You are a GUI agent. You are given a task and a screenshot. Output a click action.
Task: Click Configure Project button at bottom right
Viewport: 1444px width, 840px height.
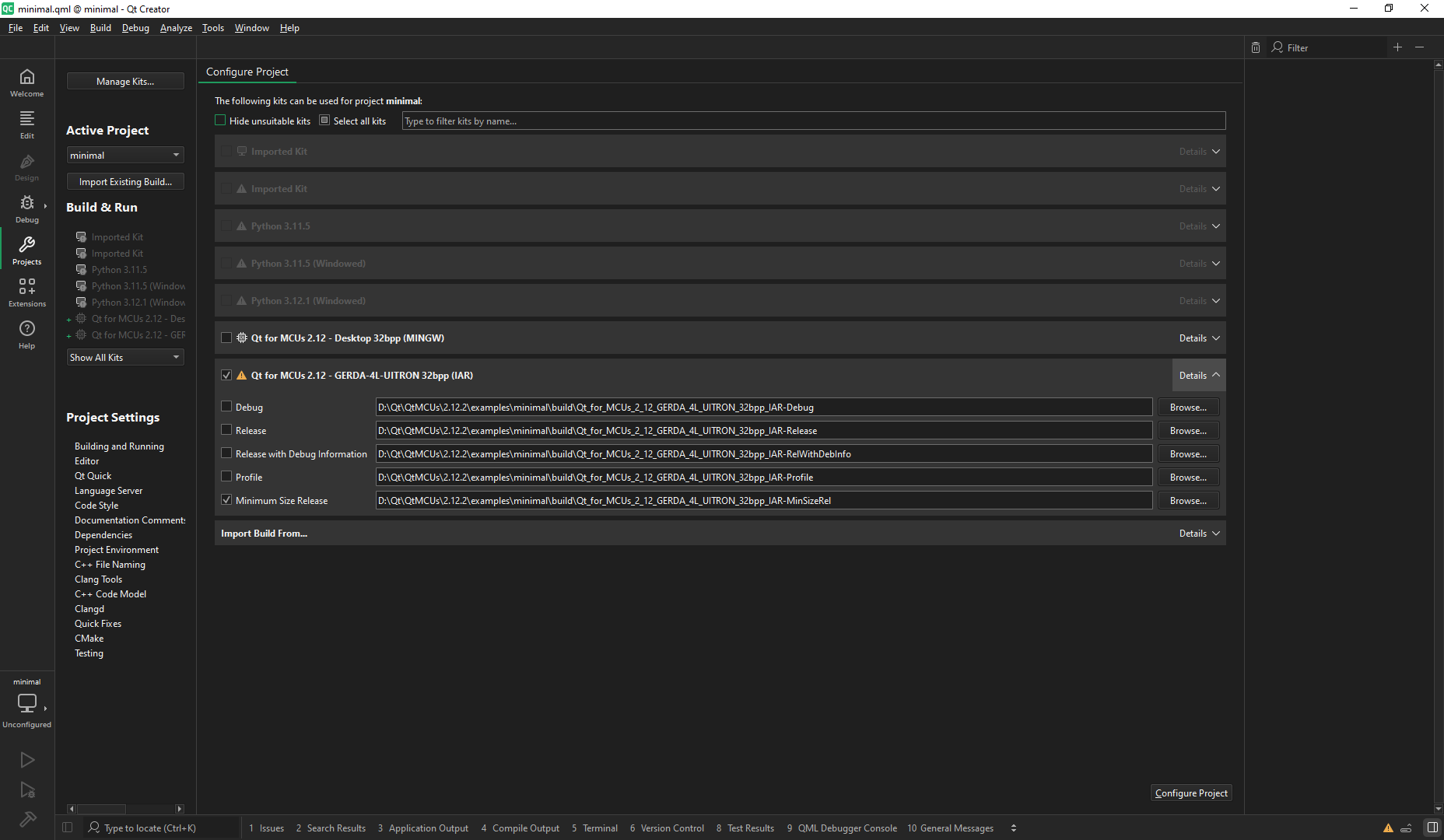(x=1191, y=793)
